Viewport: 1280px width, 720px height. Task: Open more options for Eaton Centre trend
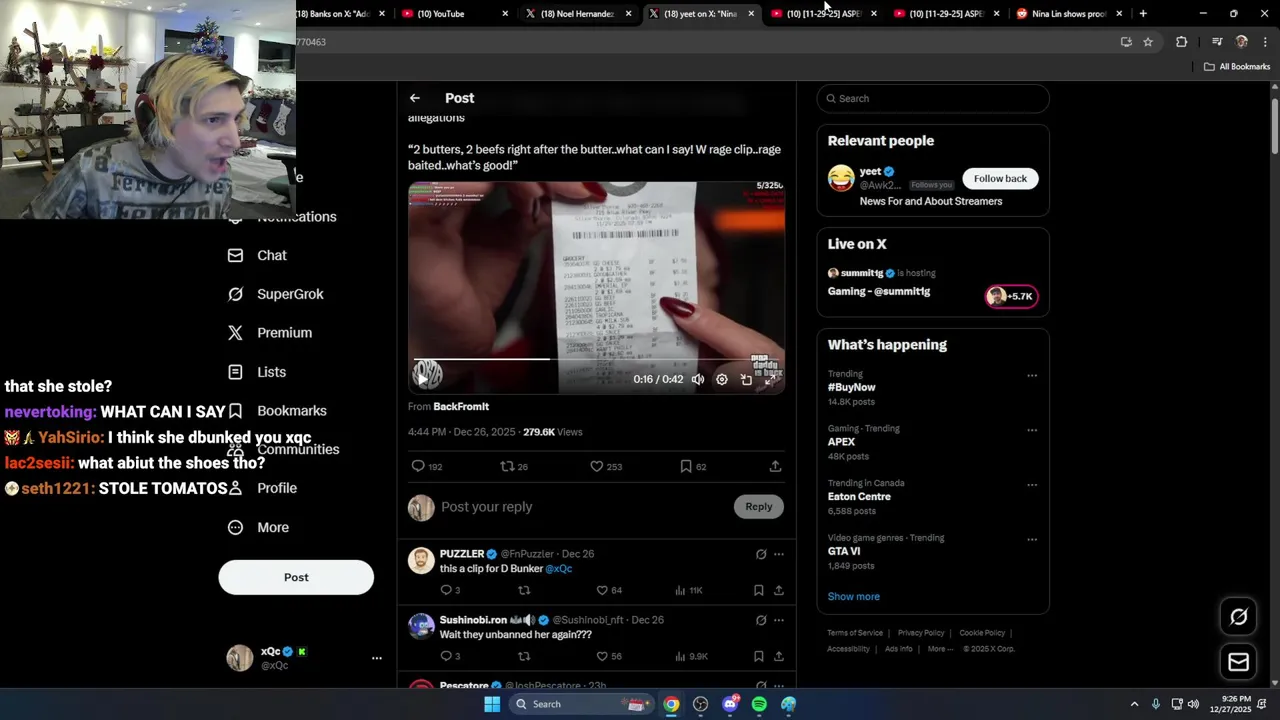point(1032,485)
